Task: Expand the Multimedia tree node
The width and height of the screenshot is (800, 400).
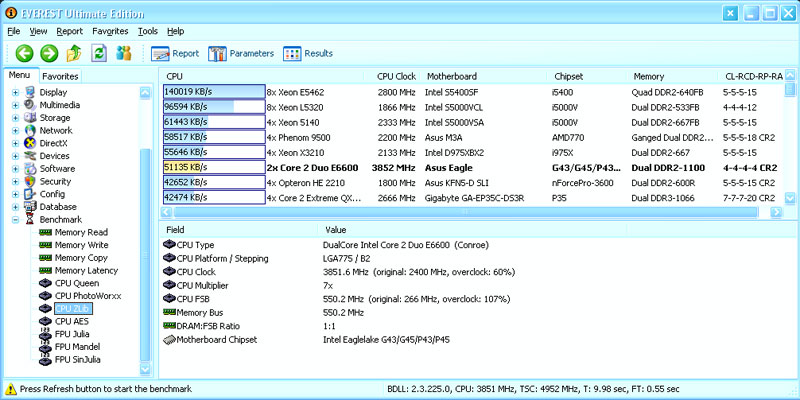Action: 15,105
